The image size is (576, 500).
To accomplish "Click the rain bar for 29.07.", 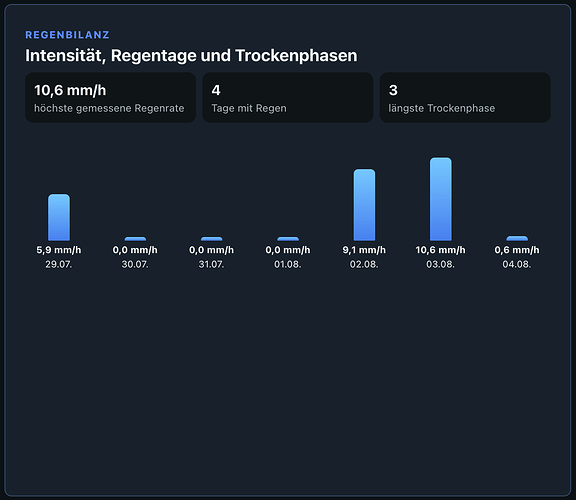I will tap(59, 217).
